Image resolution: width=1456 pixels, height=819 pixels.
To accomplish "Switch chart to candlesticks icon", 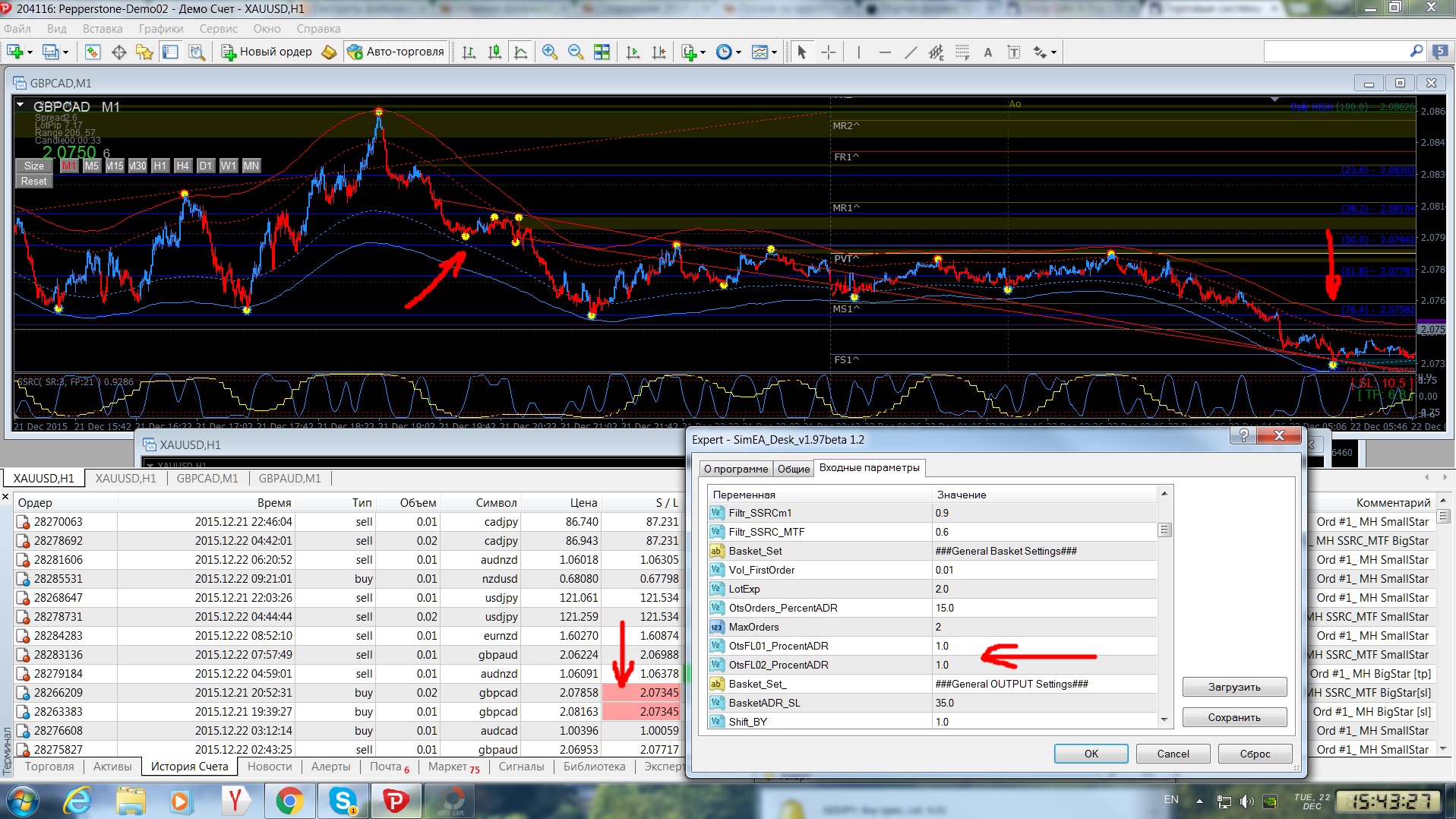I will pyautogui.click(x=495, y=52).
